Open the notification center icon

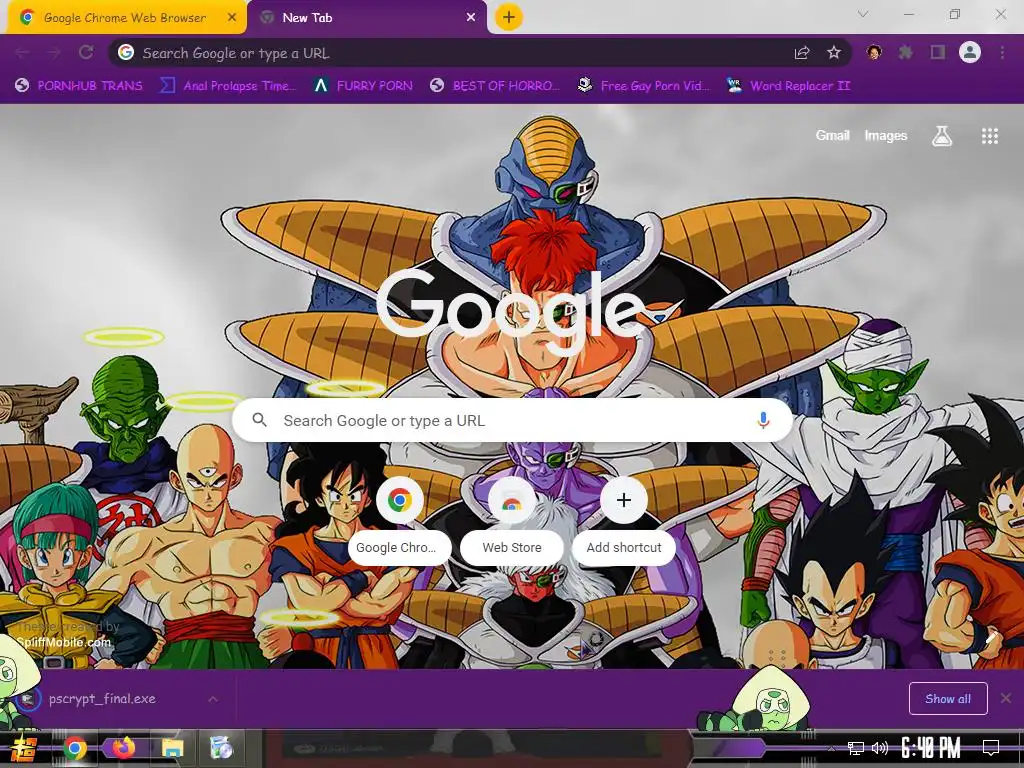point(991,748)
